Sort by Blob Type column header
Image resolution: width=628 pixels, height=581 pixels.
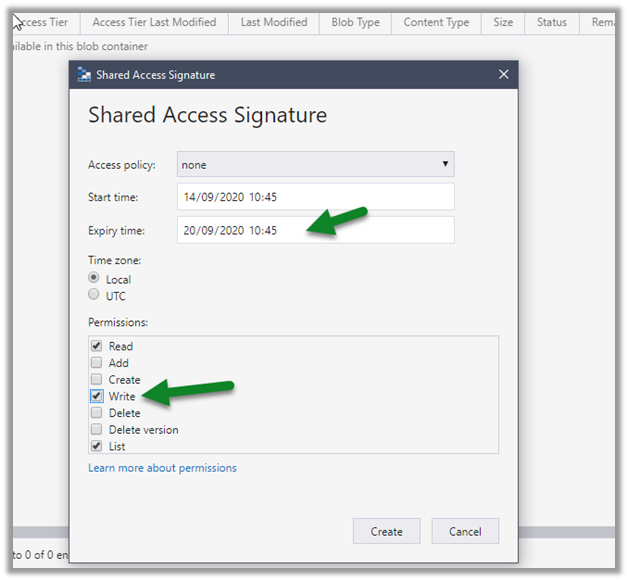pyautogui.click(x=355, y=22)
